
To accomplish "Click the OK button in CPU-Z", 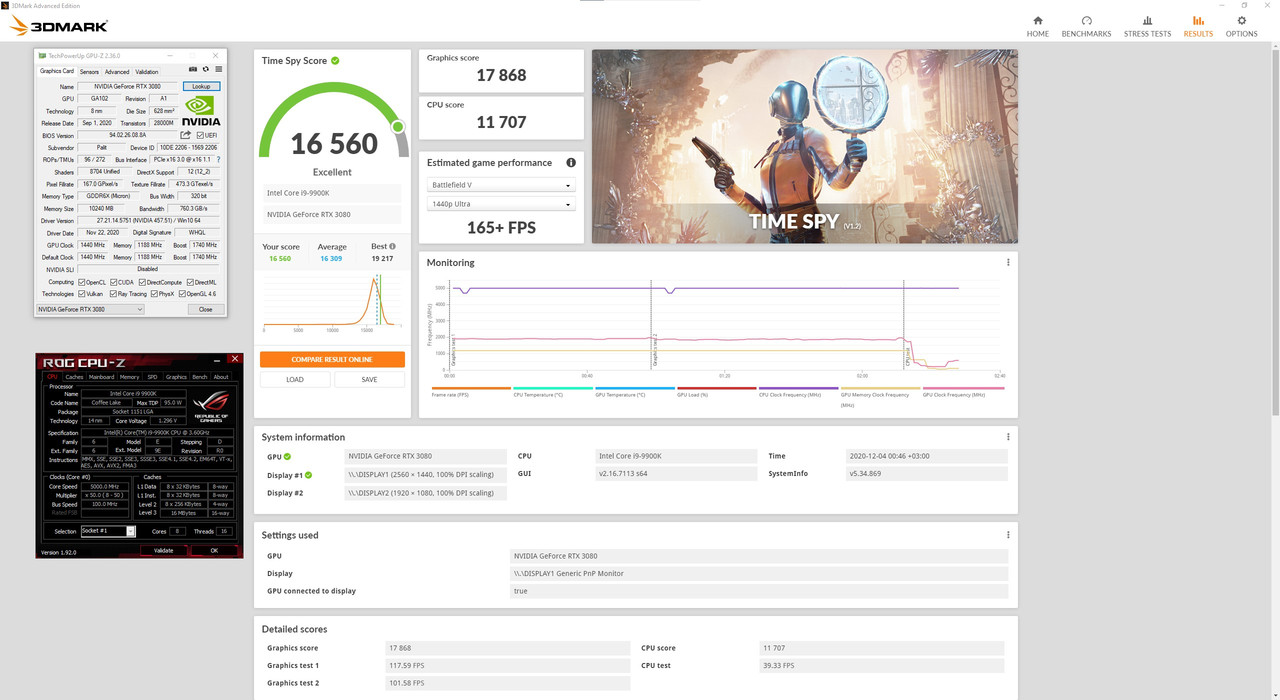I will click(213, 550).
